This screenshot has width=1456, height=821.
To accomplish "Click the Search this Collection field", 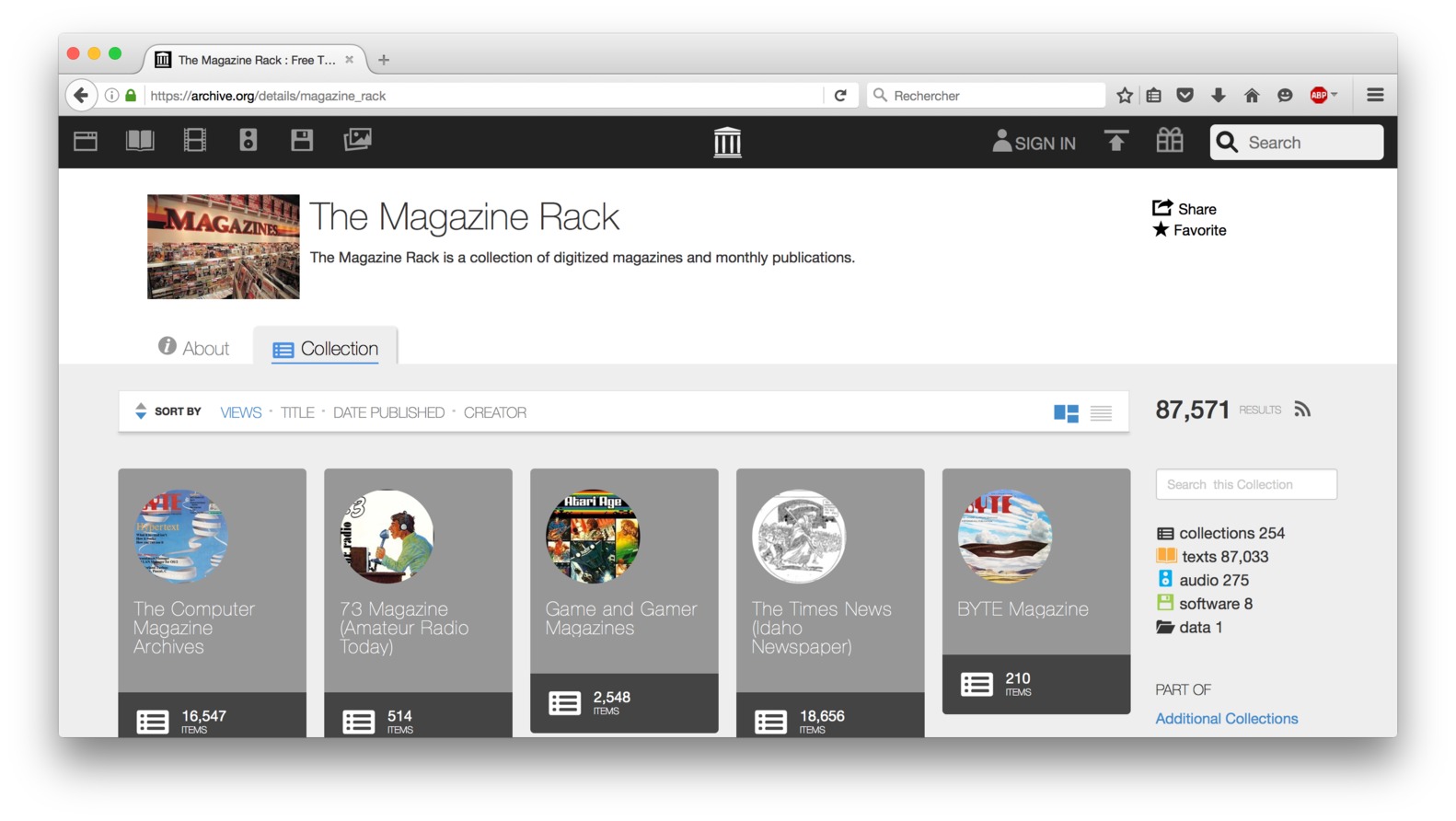I will [1245, 485].
